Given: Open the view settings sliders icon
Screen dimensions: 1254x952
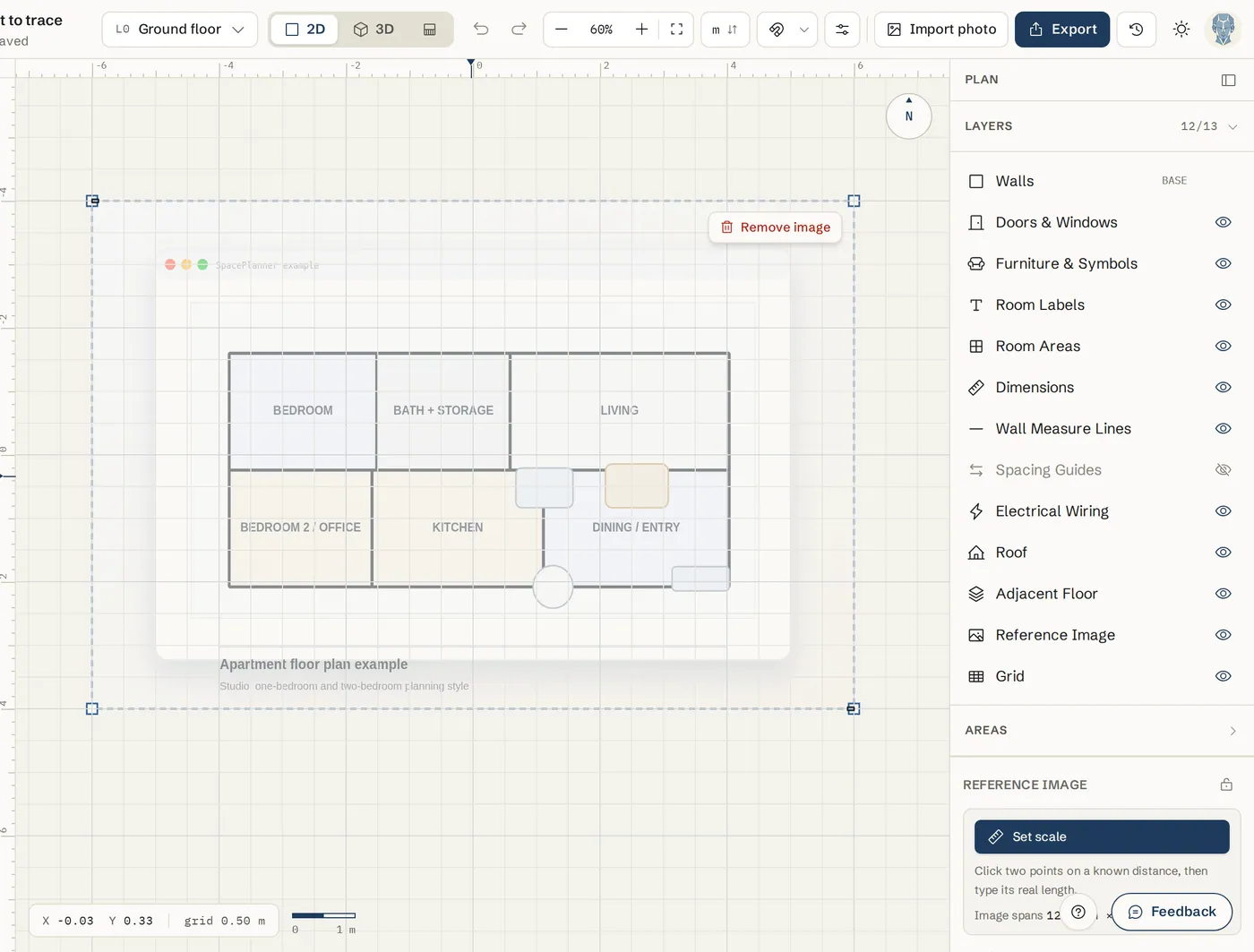Looking at the screenshot, I should pos(842,30).
